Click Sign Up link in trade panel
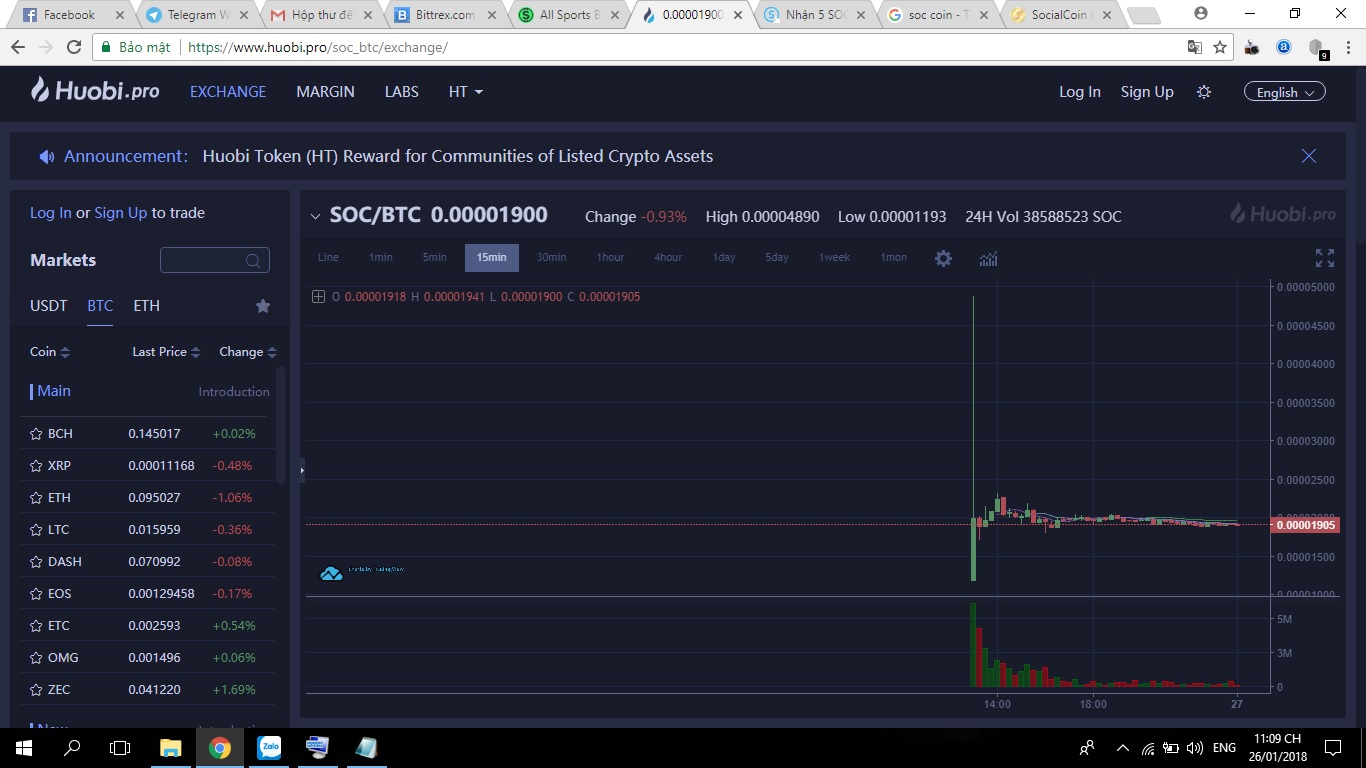 120,213
